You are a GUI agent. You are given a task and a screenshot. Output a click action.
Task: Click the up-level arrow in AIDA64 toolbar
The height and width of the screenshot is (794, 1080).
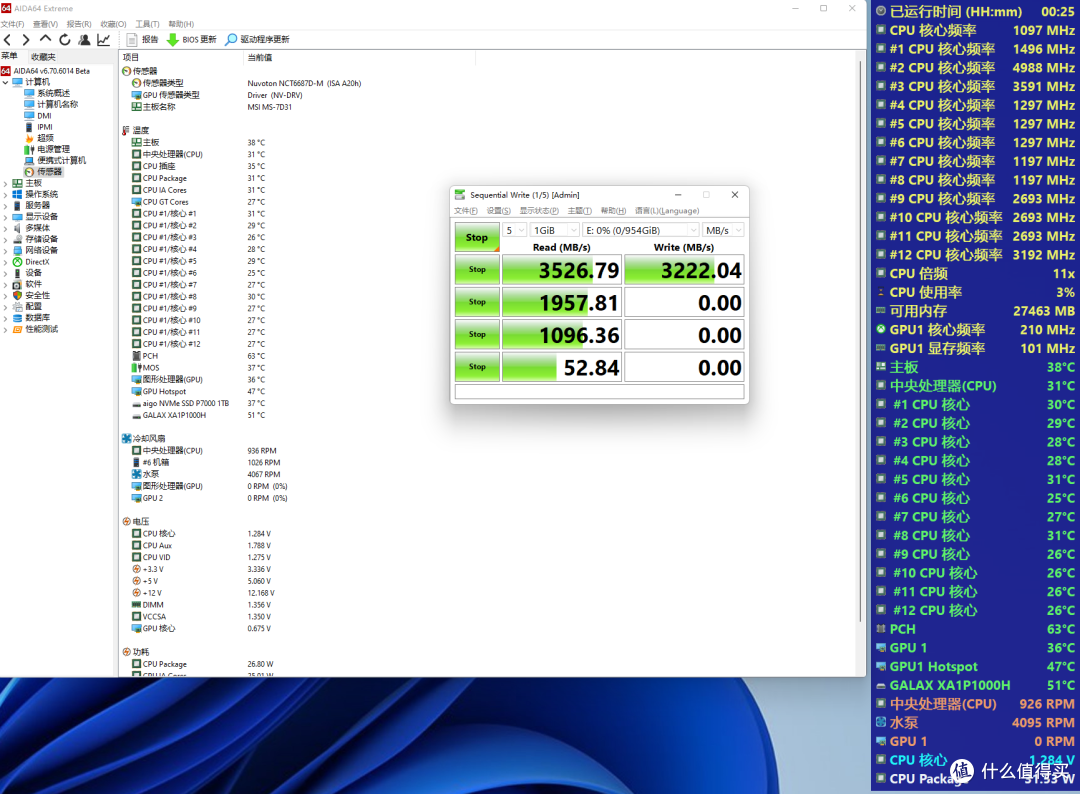(45, 39)
